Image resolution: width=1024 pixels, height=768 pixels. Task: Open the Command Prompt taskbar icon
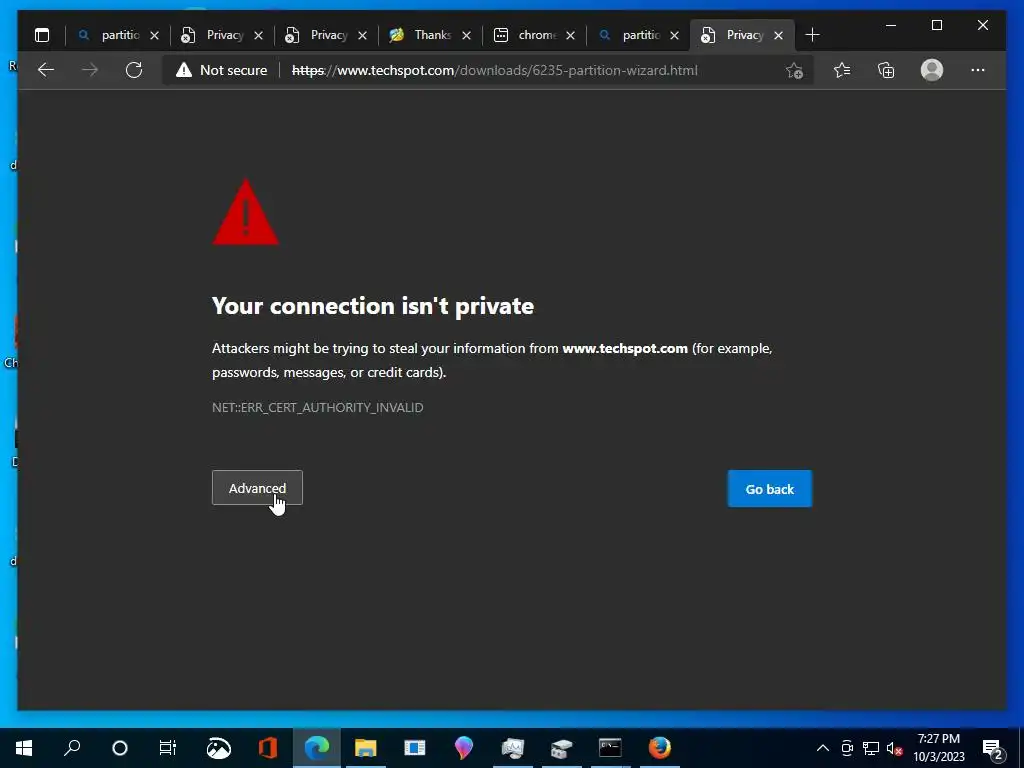pos(610,748)
